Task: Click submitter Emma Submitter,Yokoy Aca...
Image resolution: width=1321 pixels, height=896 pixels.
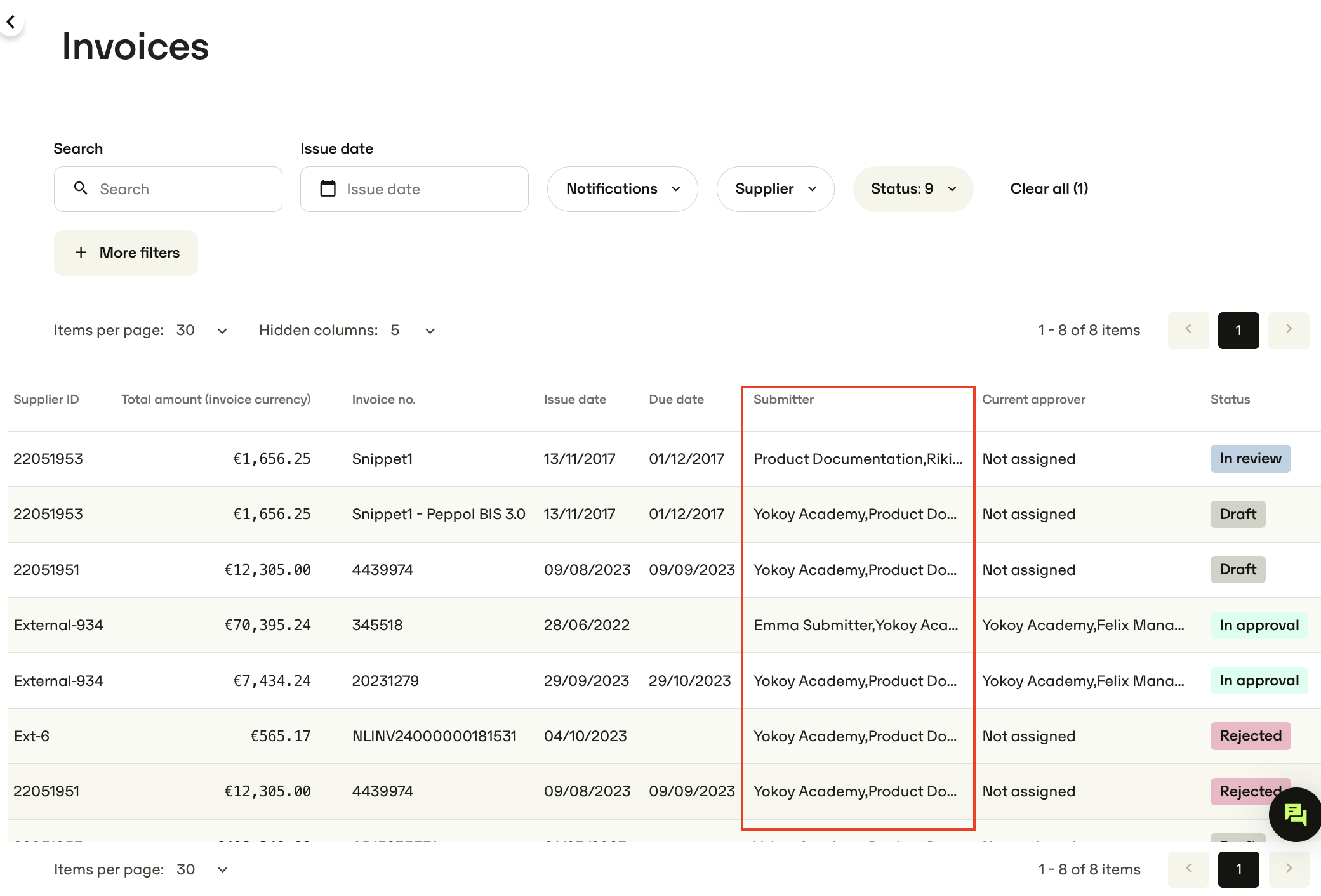Action: [856, 625]
